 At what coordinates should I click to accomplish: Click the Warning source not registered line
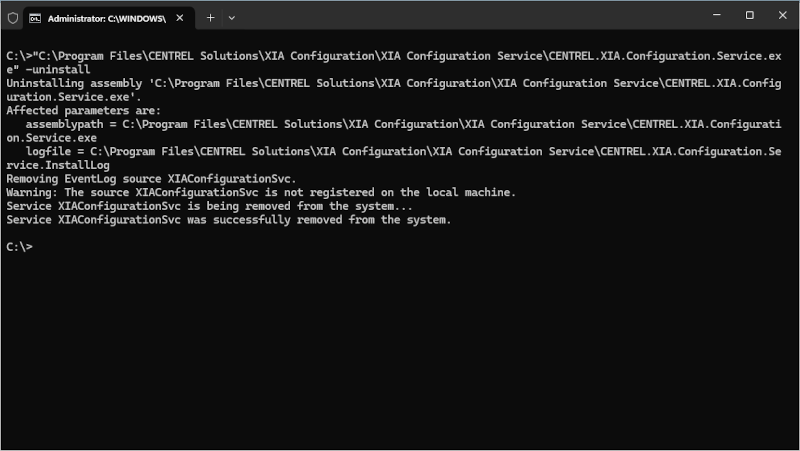tap(260, 192)
